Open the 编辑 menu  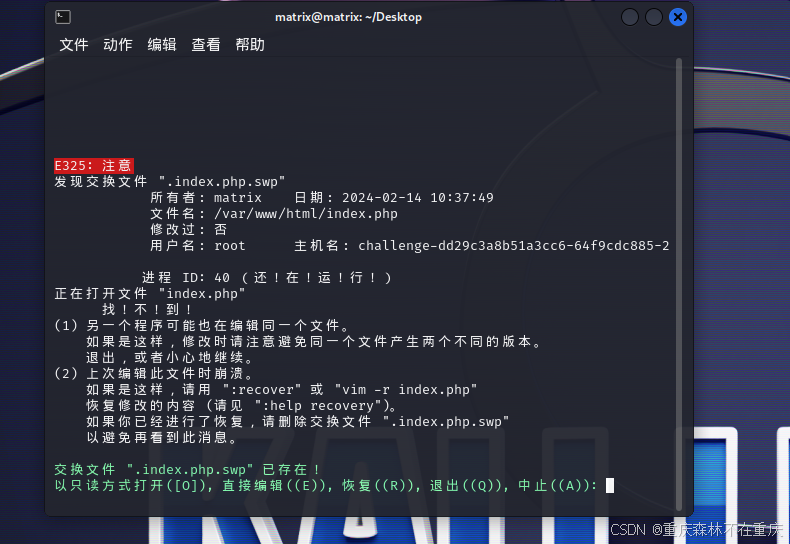click(x=162, y=45)
